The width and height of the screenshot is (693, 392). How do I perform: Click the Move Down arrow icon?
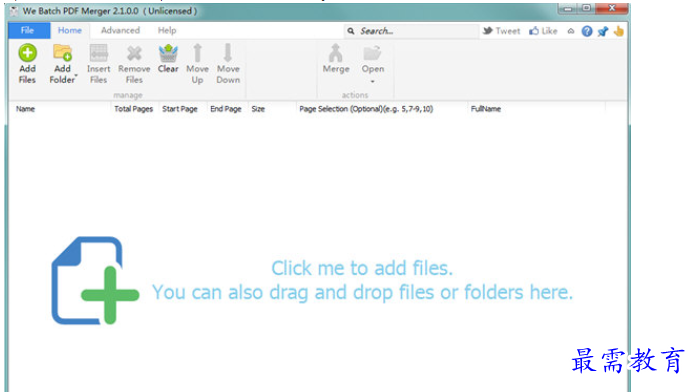[228, 53]
